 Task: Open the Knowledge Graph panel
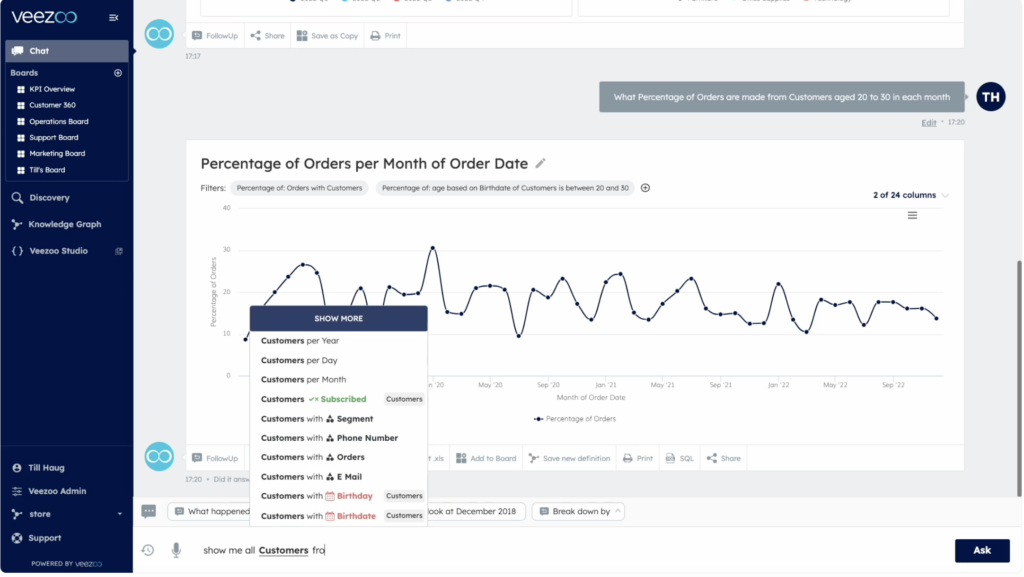point(64,224)
